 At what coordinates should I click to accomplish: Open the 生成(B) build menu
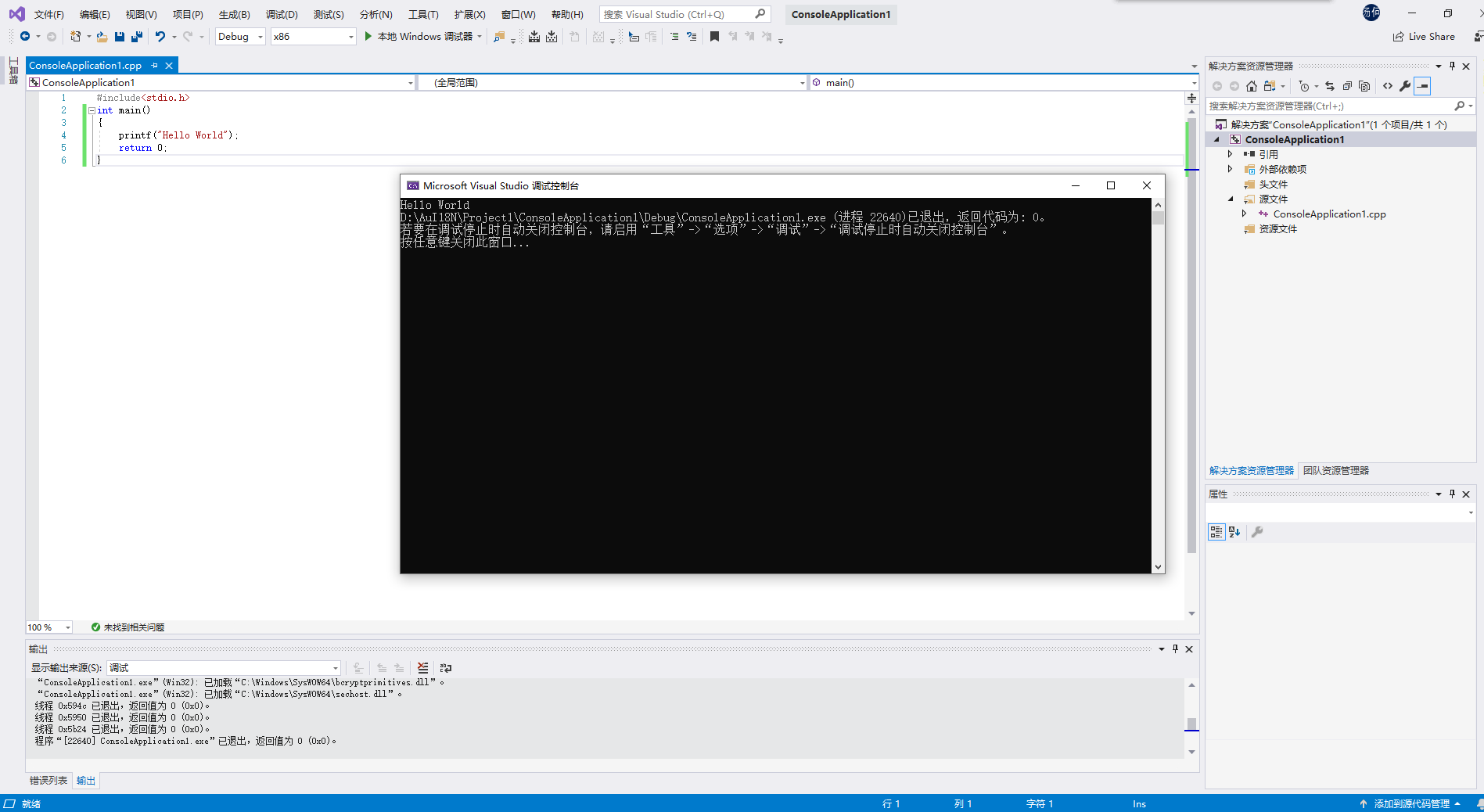(235, 14)
